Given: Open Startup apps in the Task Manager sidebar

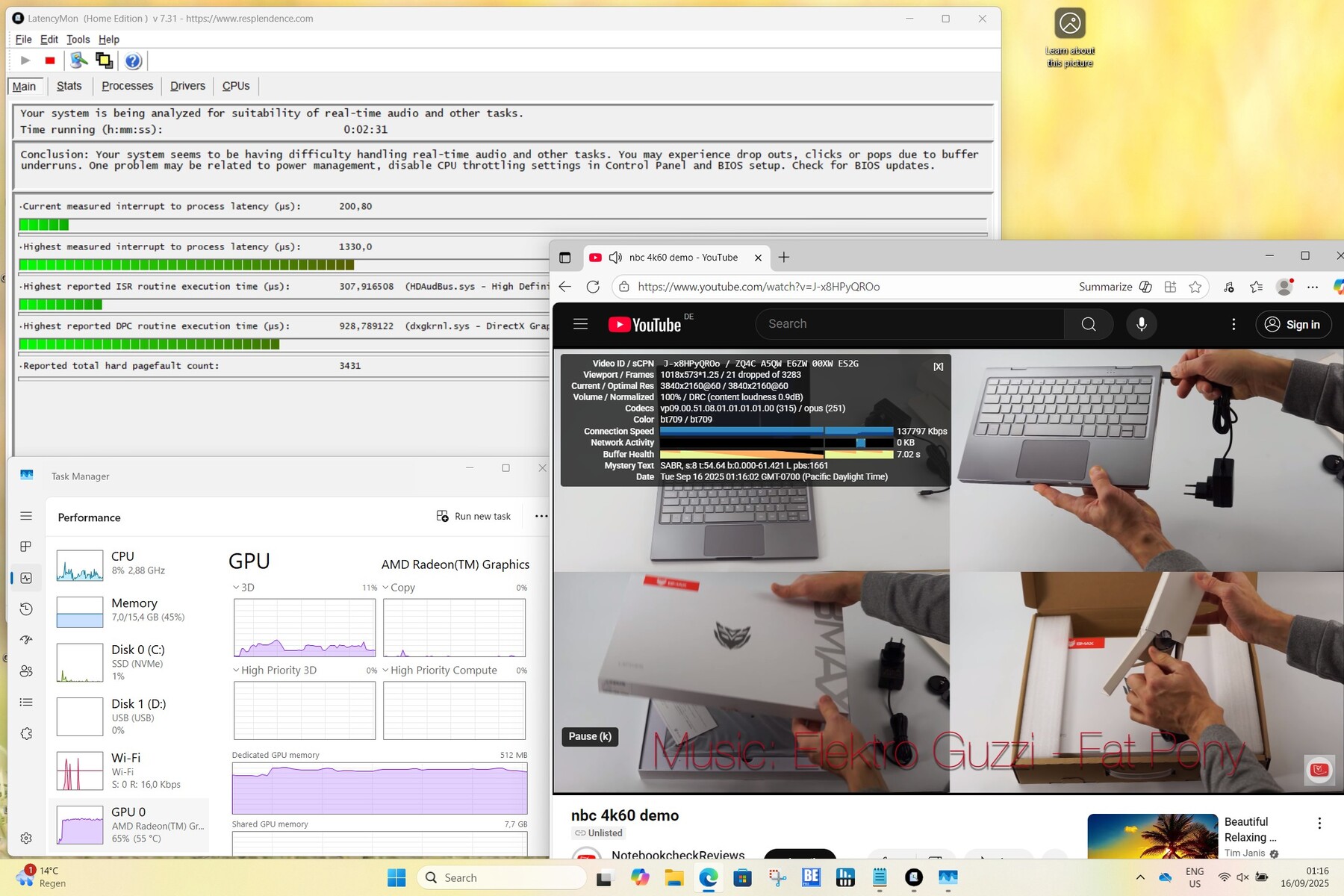Looking at the screenshot, I should (26, 640).
